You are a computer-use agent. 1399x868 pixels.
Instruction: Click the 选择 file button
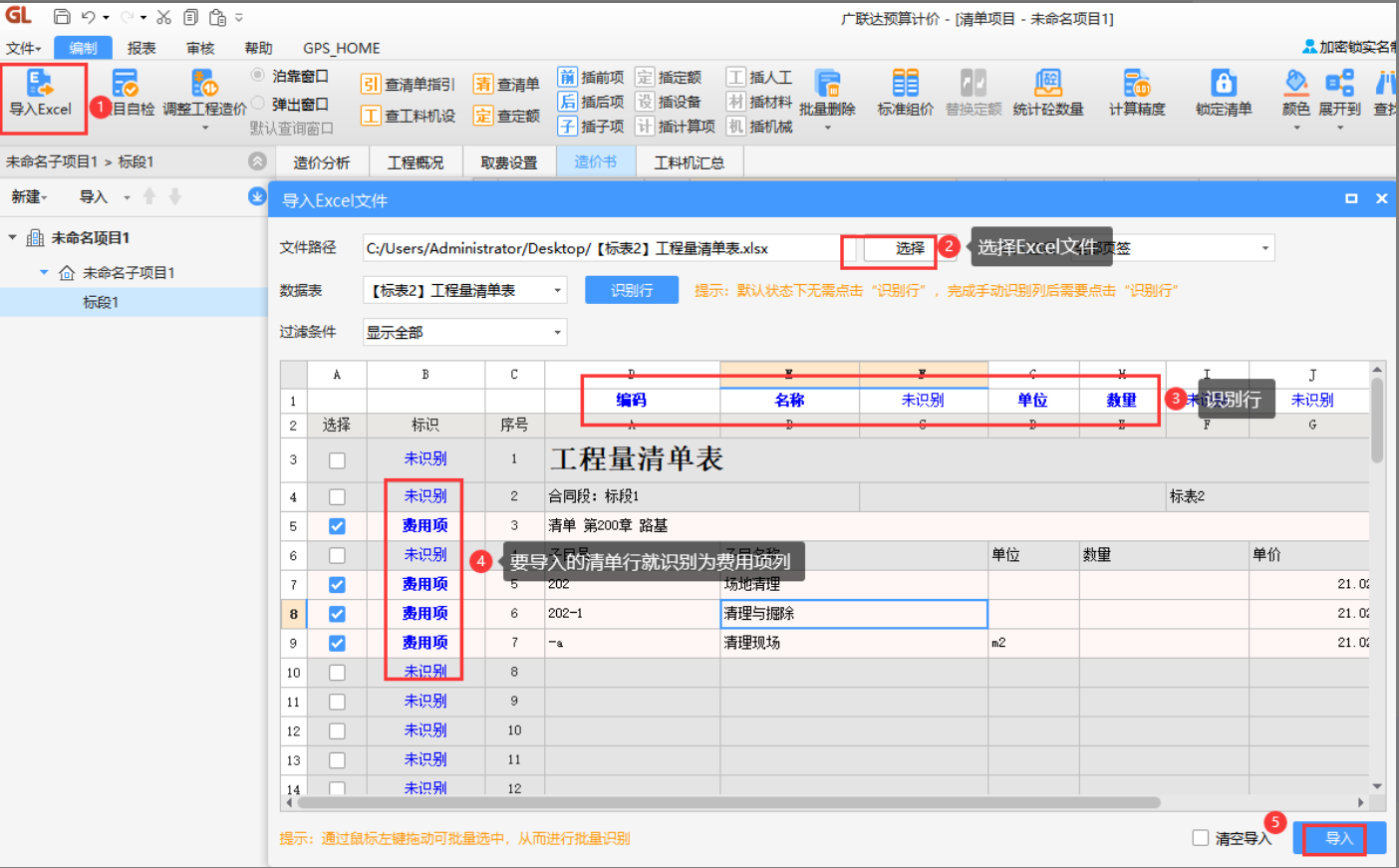[x=909, y=248]
